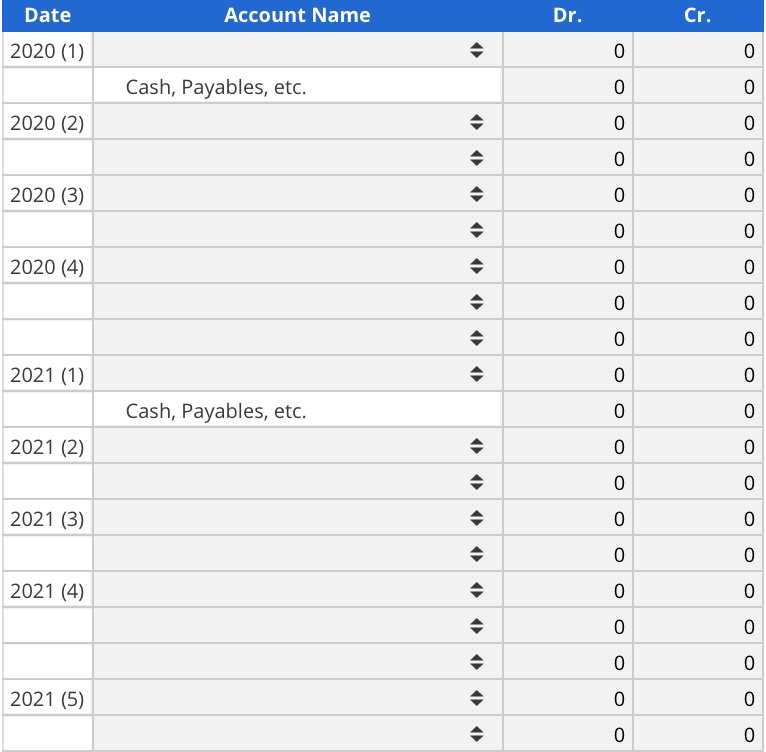
Task: Open the account dropdown for 2021 (5)
Action: [x=298, y=698]
